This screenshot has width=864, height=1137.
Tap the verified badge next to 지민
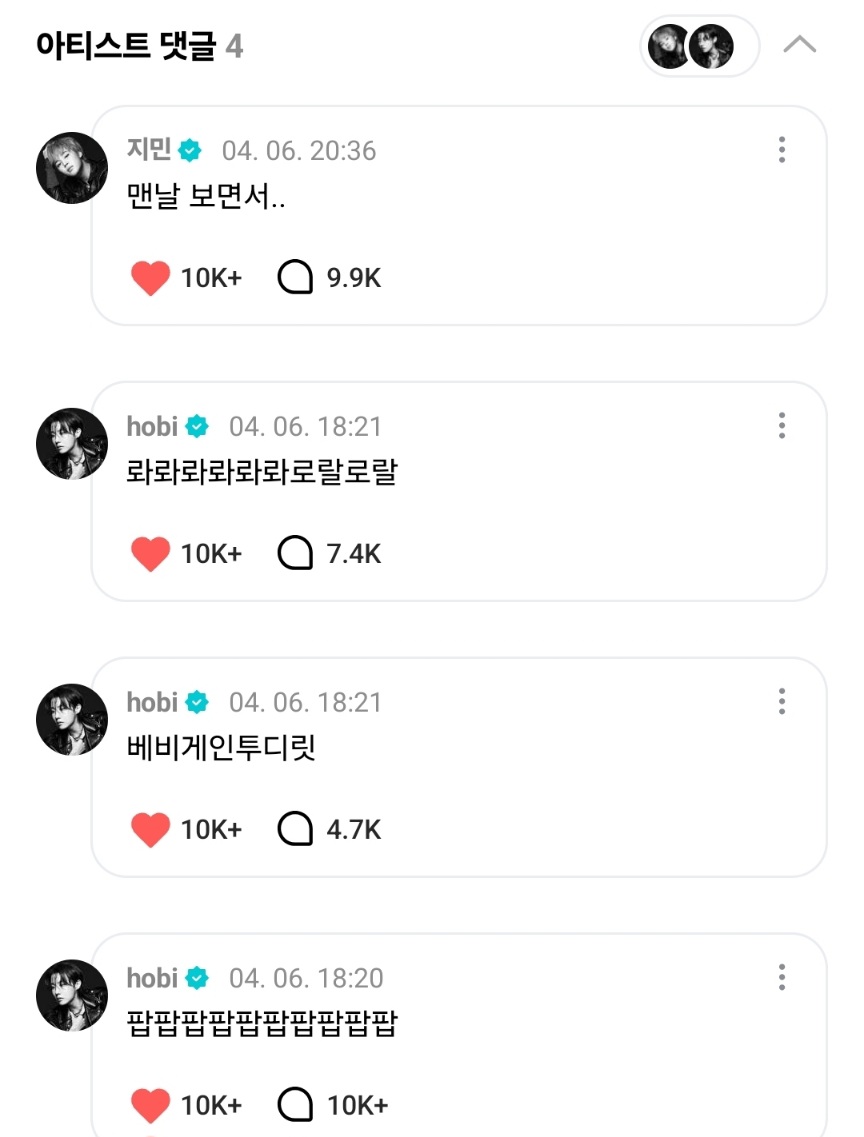190,151
